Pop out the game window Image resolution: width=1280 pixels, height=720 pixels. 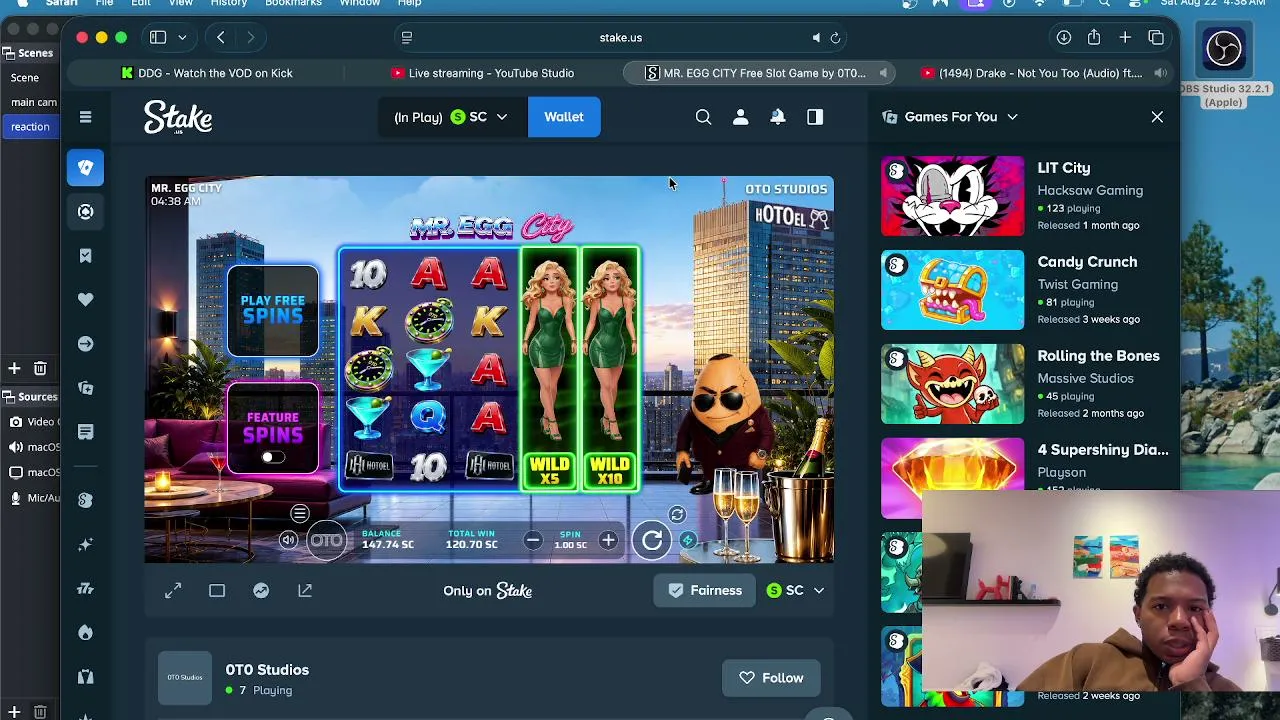[x=305, y=591]
